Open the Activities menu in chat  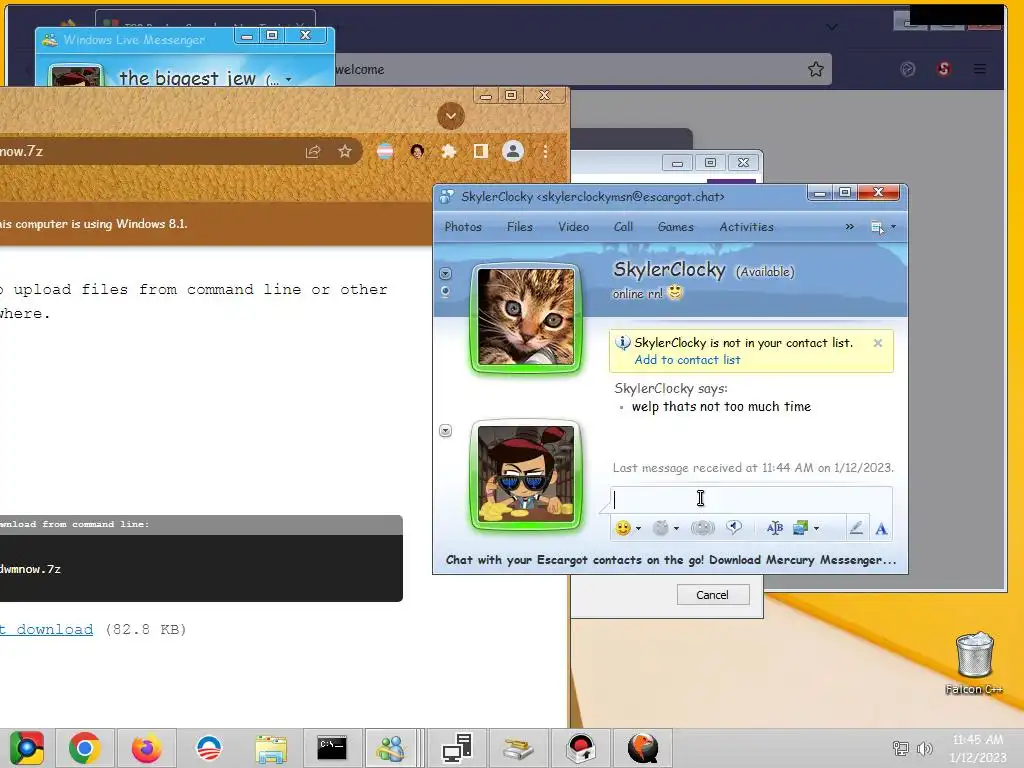point(746,227)
